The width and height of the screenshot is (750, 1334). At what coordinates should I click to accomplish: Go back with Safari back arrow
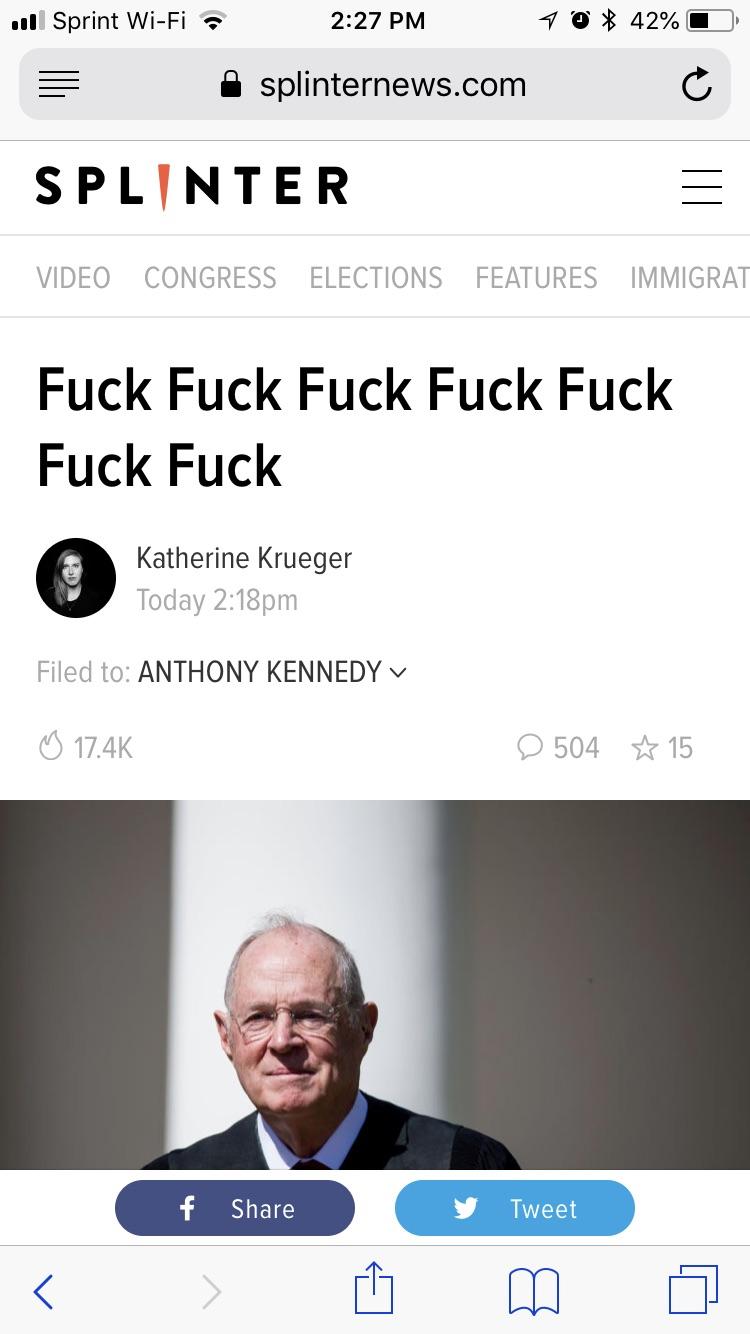pos(43,1291)
